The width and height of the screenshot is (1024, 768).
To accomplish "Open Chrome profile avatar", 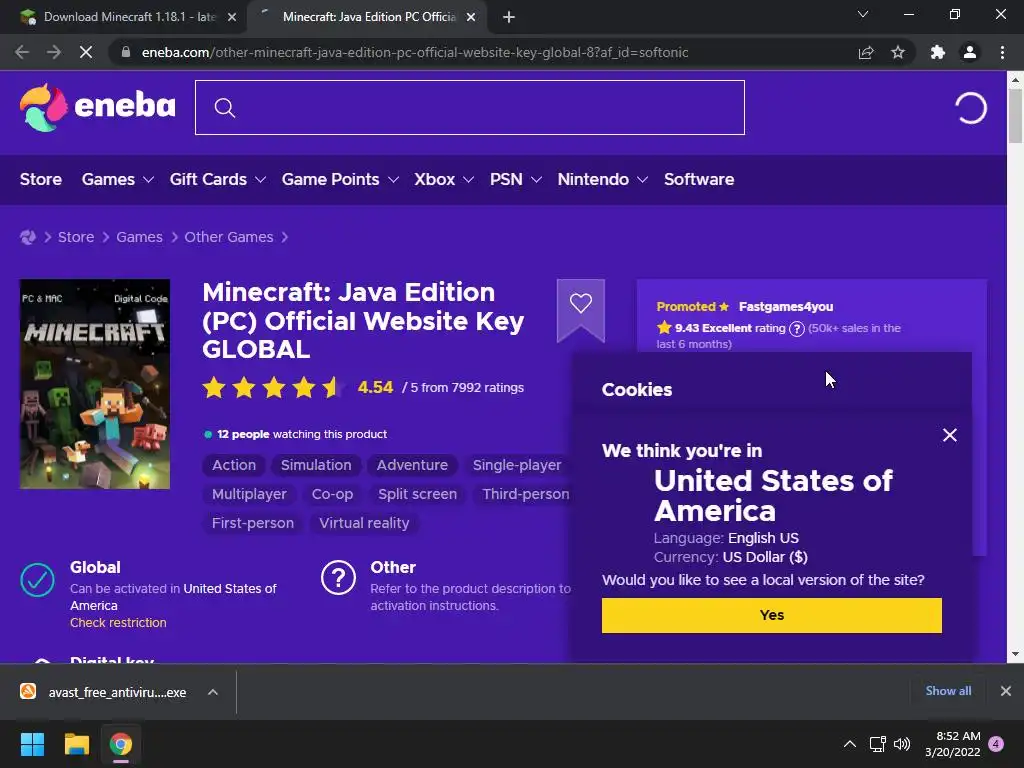I will (x=970, y=52).
